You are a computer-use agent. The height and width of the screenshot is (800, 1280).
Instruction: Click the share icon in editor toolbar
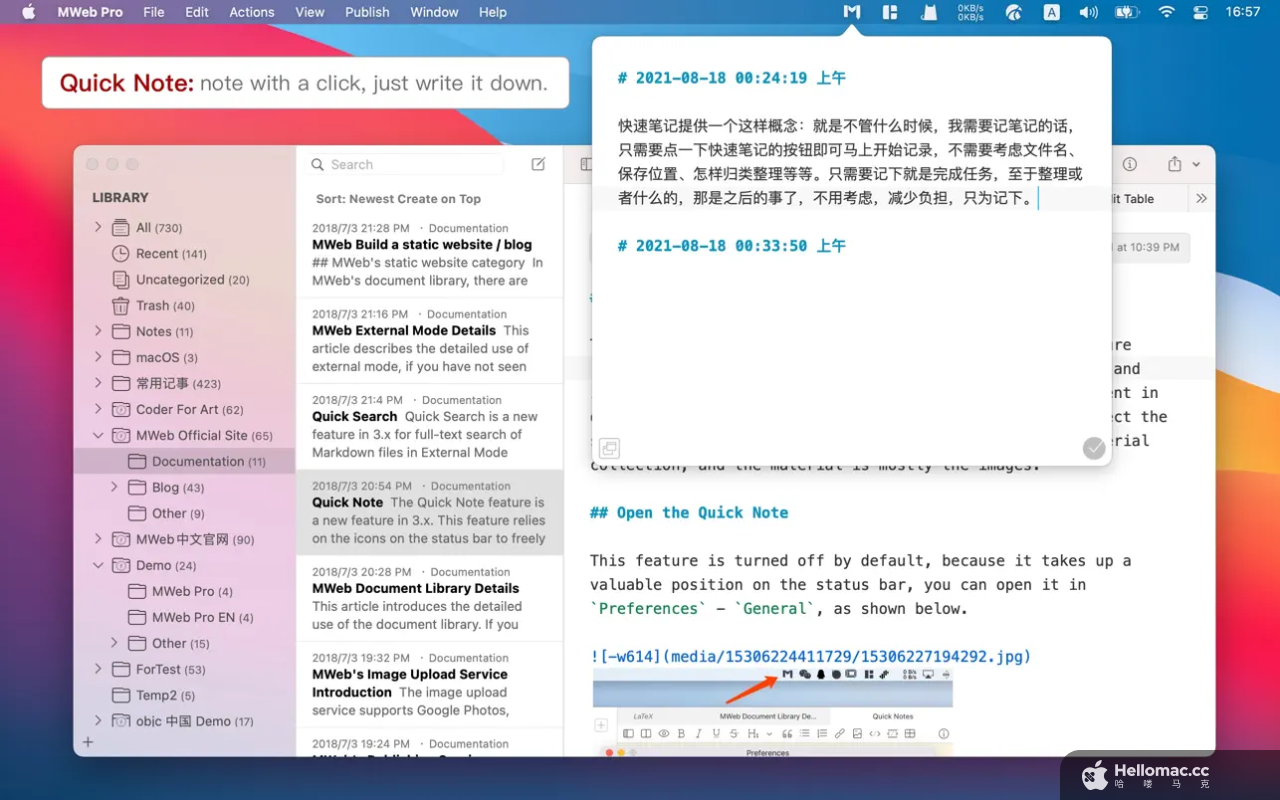click(x=1175, y=164)
